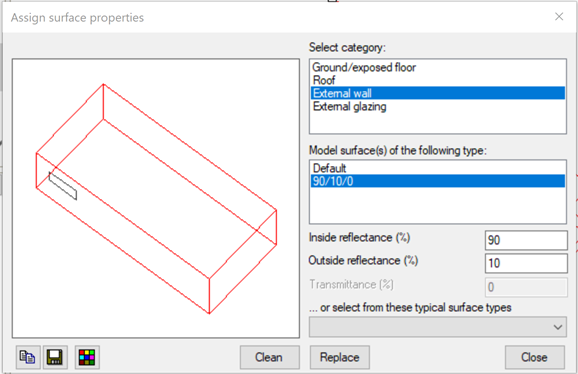Viewport: 578px width, 374px height.
Task: Click the copy documents icon
Action: (x=28, y=357)
